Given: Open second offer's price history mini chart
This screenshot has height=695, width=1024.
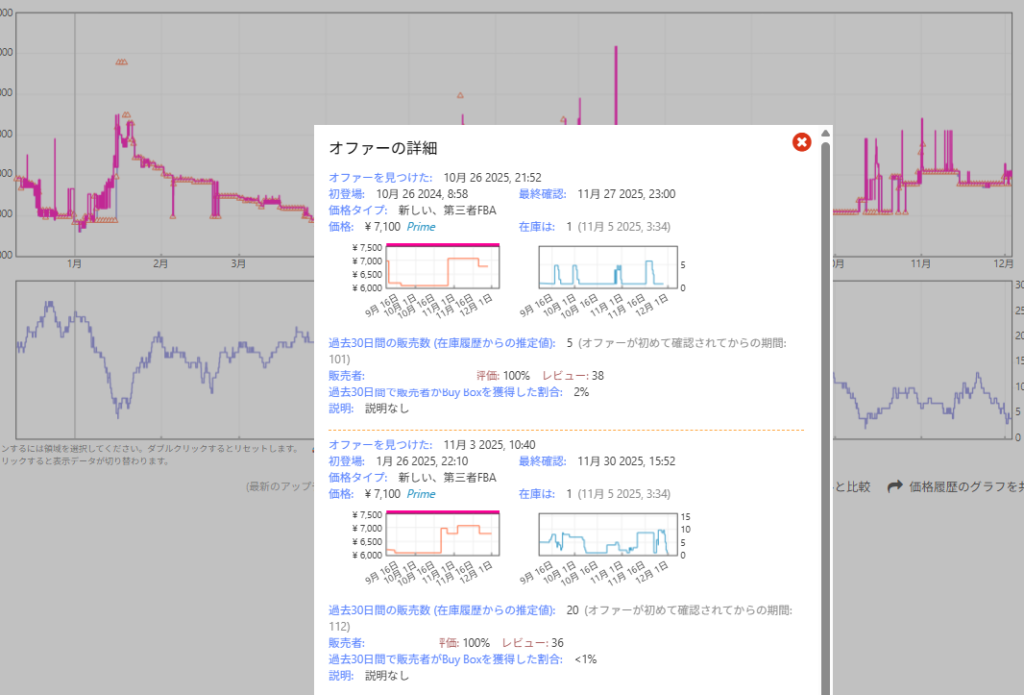Looking at the screenshot, I should point(442,534).
